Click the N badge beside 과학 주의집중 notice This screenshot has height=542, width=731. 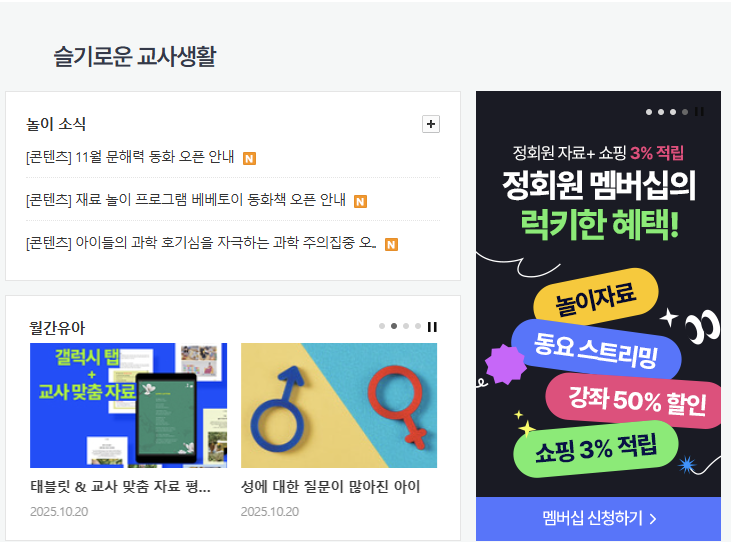pyautogui.click(x=391, y=244)
